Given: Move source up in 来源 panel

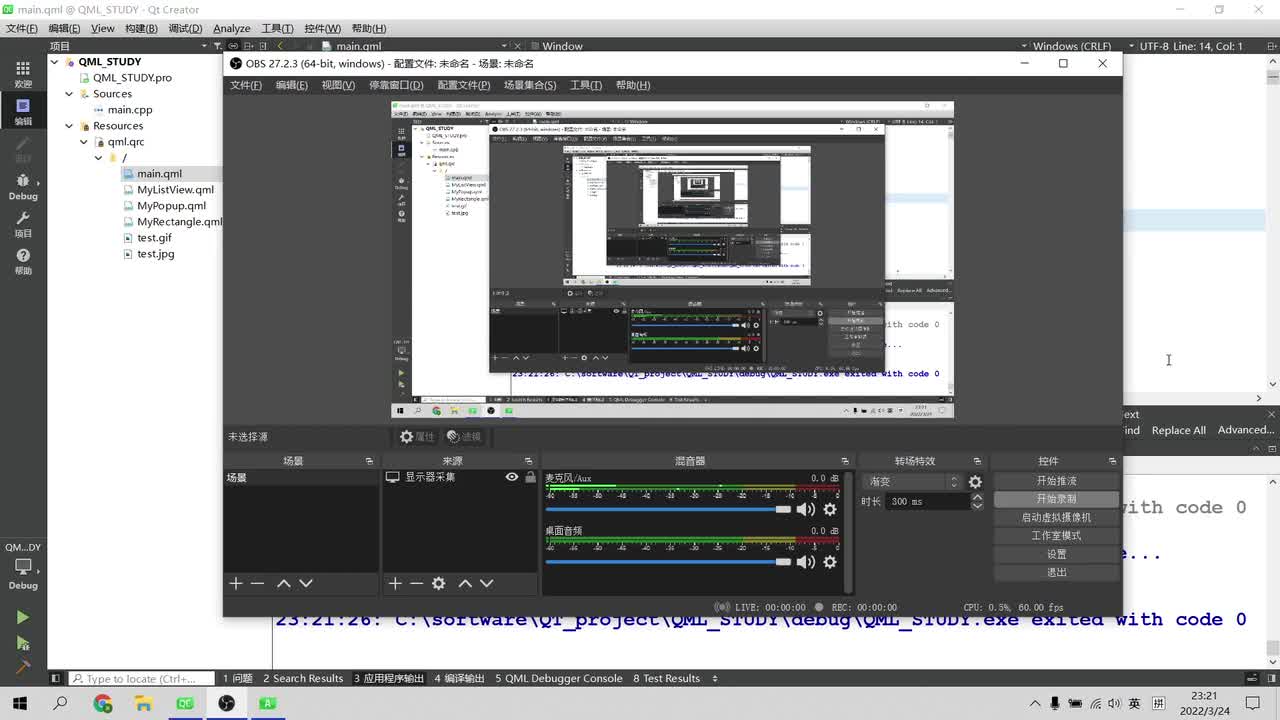Looking at the screenshot, I should (465, 583).
